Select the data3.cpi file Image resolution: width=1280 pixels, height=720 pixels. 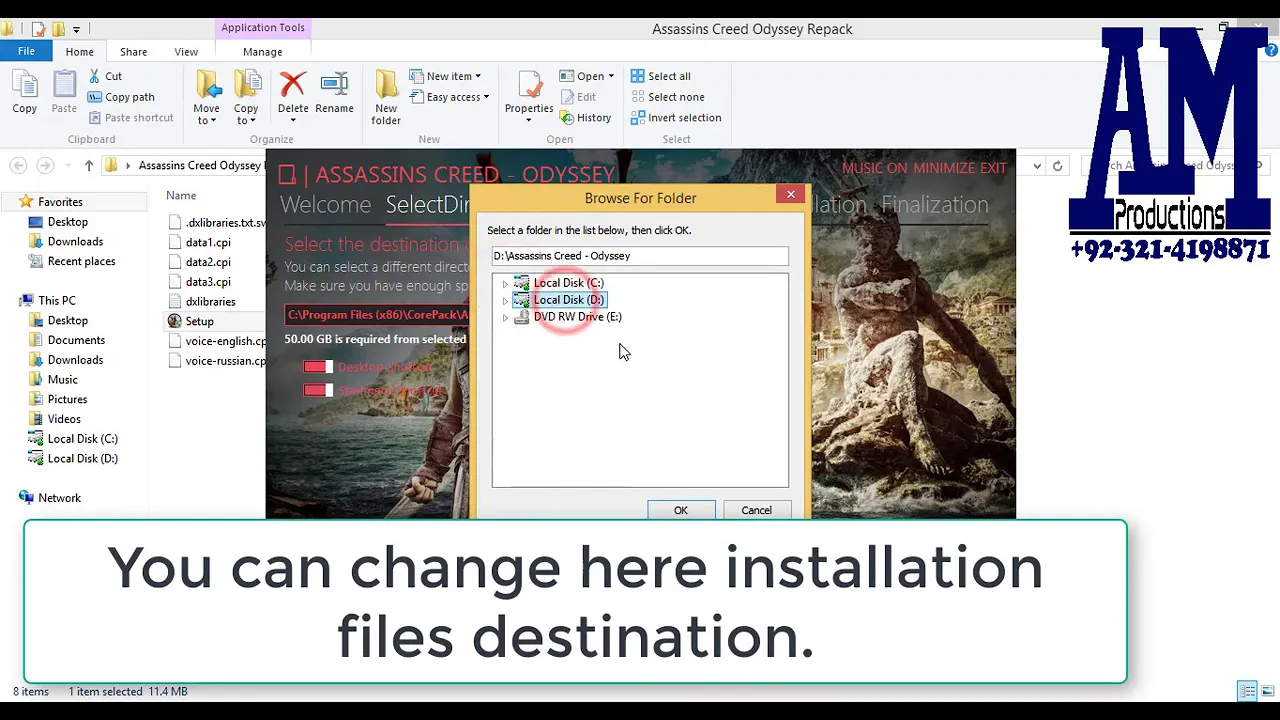208,282
